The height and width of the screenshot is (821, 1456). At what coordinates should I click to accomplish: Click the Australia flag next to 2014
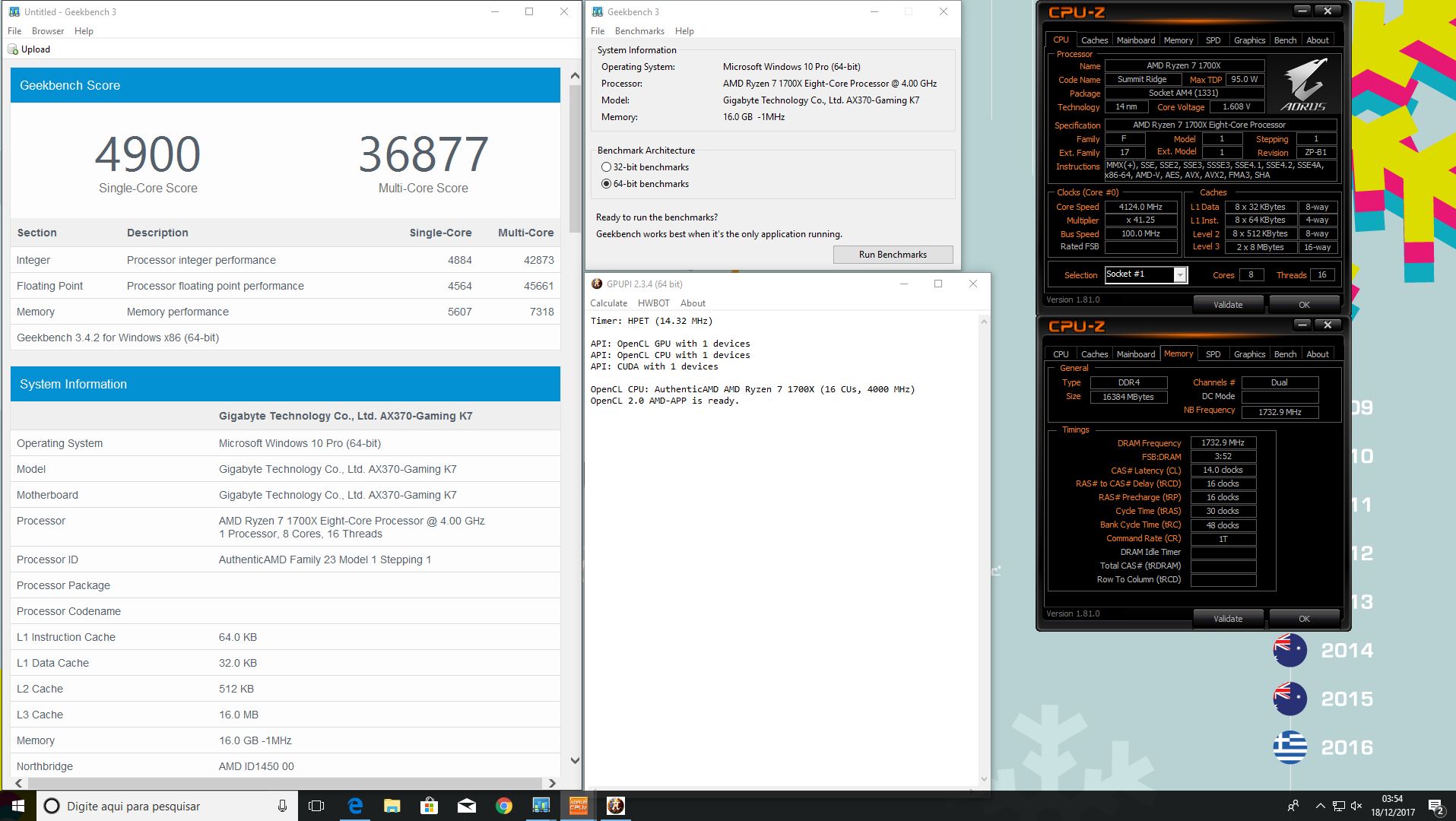[x=1290, y=650]
